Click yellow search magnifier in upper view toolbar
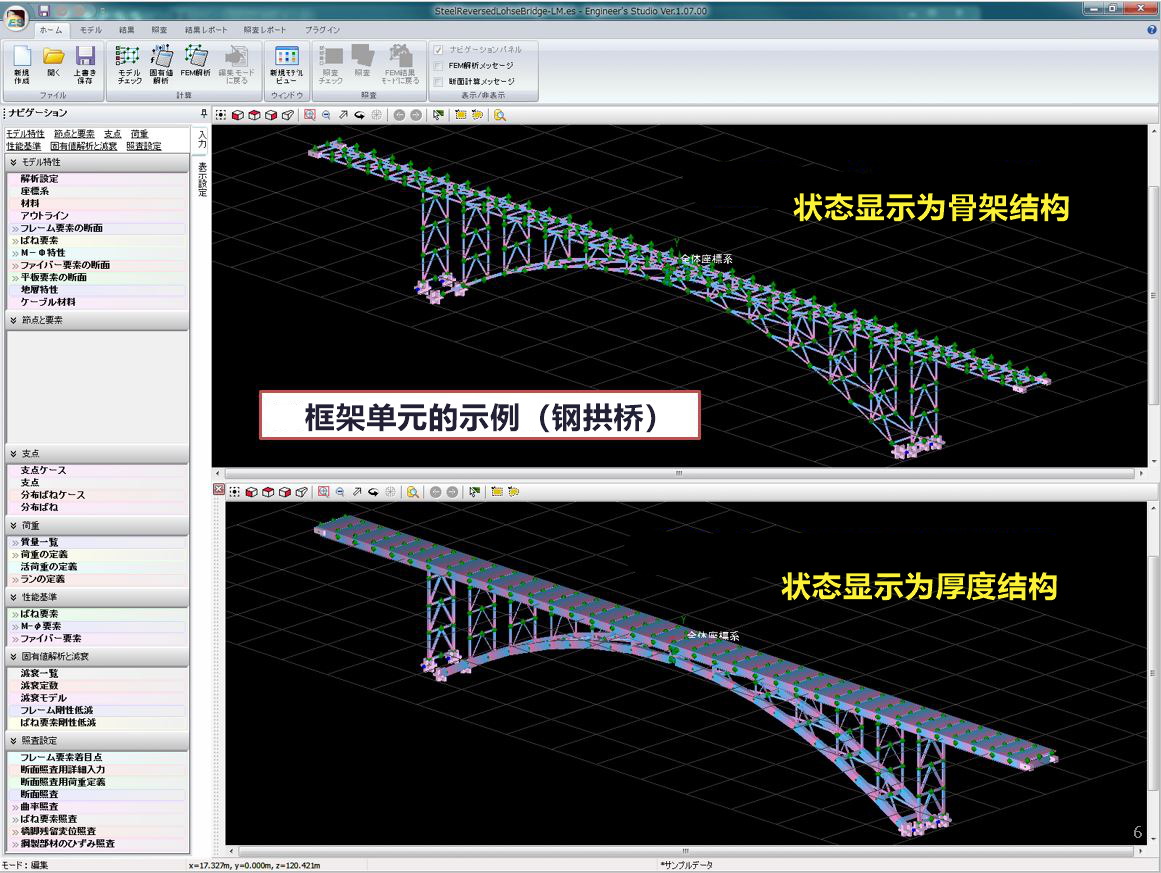This screenshot has width=1161, height=873. coord(500,115)
